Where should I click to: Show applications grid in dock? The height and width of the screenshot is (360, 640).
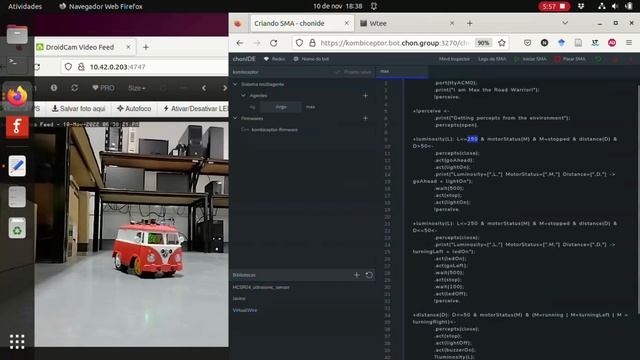(x=17, y=342)
